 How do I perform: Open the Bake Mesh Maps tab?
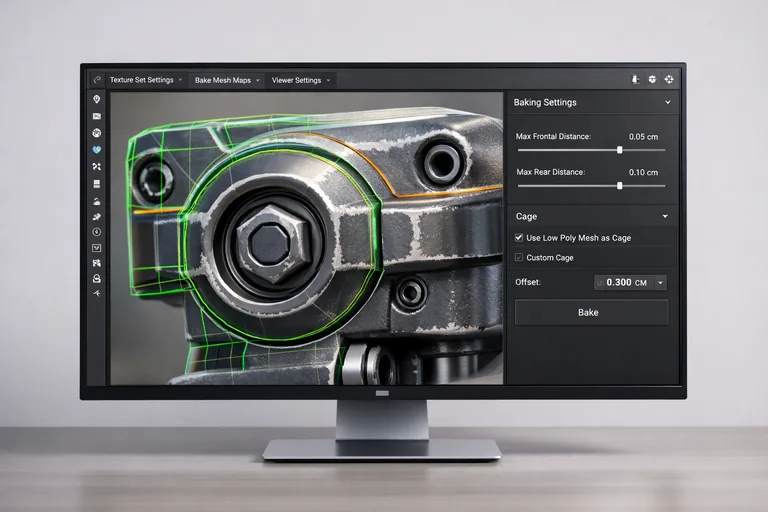(225, 80)
